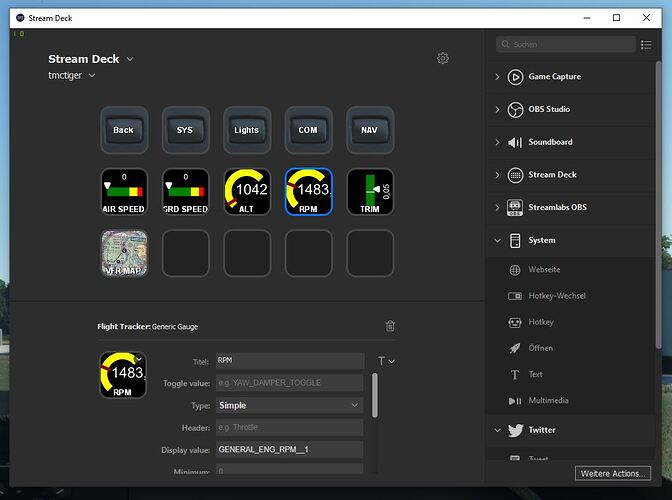Choose the Multimedia play-pause action
672x500 pixels.
tap(515, 401)
